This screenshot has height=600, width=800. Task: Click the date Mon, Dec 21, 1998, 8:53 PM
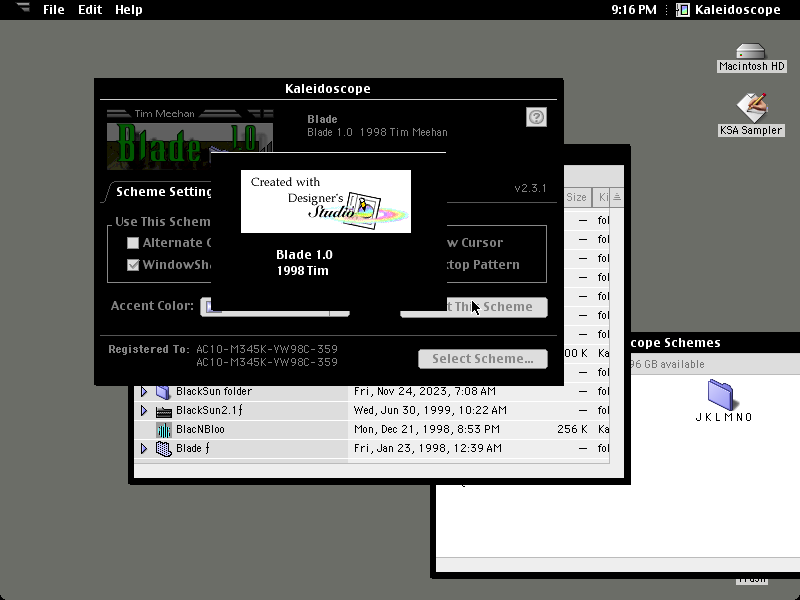427,430
